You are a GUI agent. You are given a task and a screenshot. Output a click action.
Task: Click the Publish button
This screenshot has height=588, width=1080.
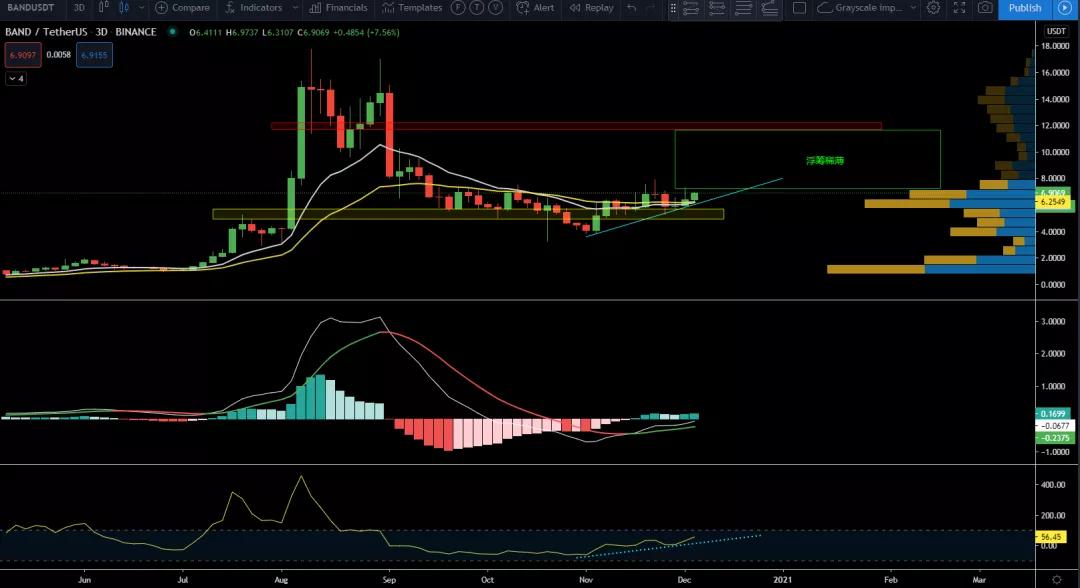pos(1023,8)
